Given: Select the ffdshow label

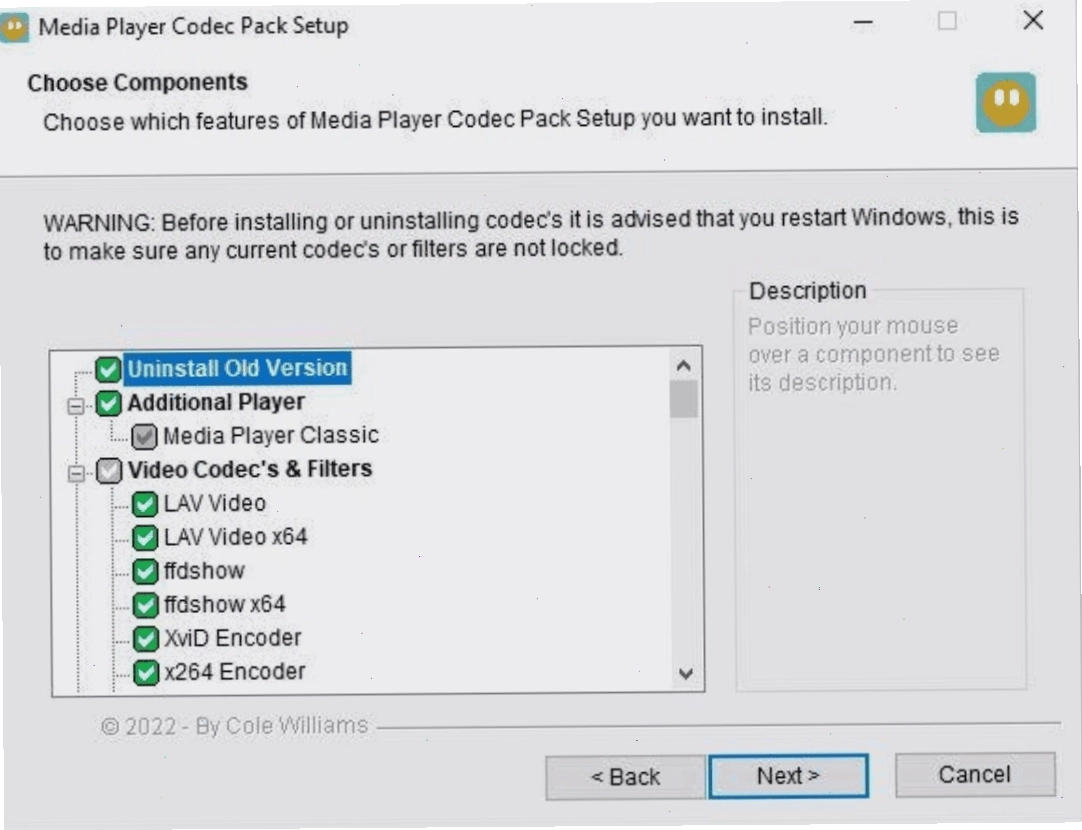Looking at the screenshot, I should point(204,571).
